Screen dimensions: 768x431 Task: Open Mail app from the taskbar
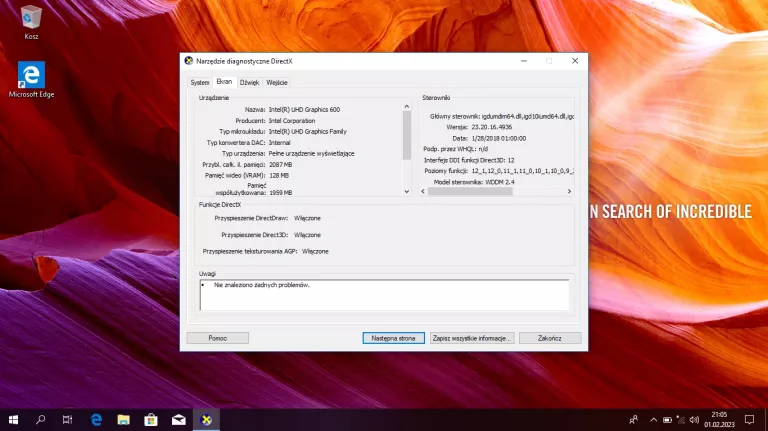(x=179, y=420)
